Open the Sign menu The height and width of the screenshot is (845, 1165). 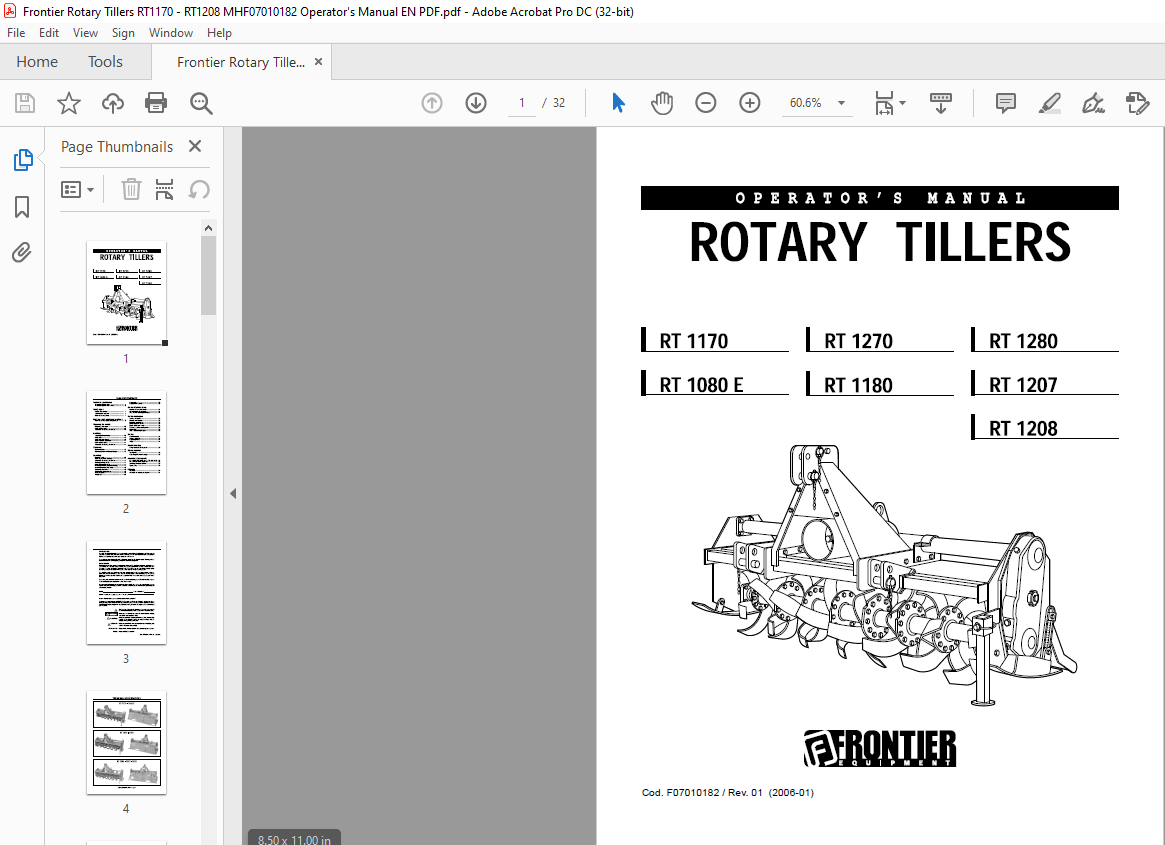[123, 33]
